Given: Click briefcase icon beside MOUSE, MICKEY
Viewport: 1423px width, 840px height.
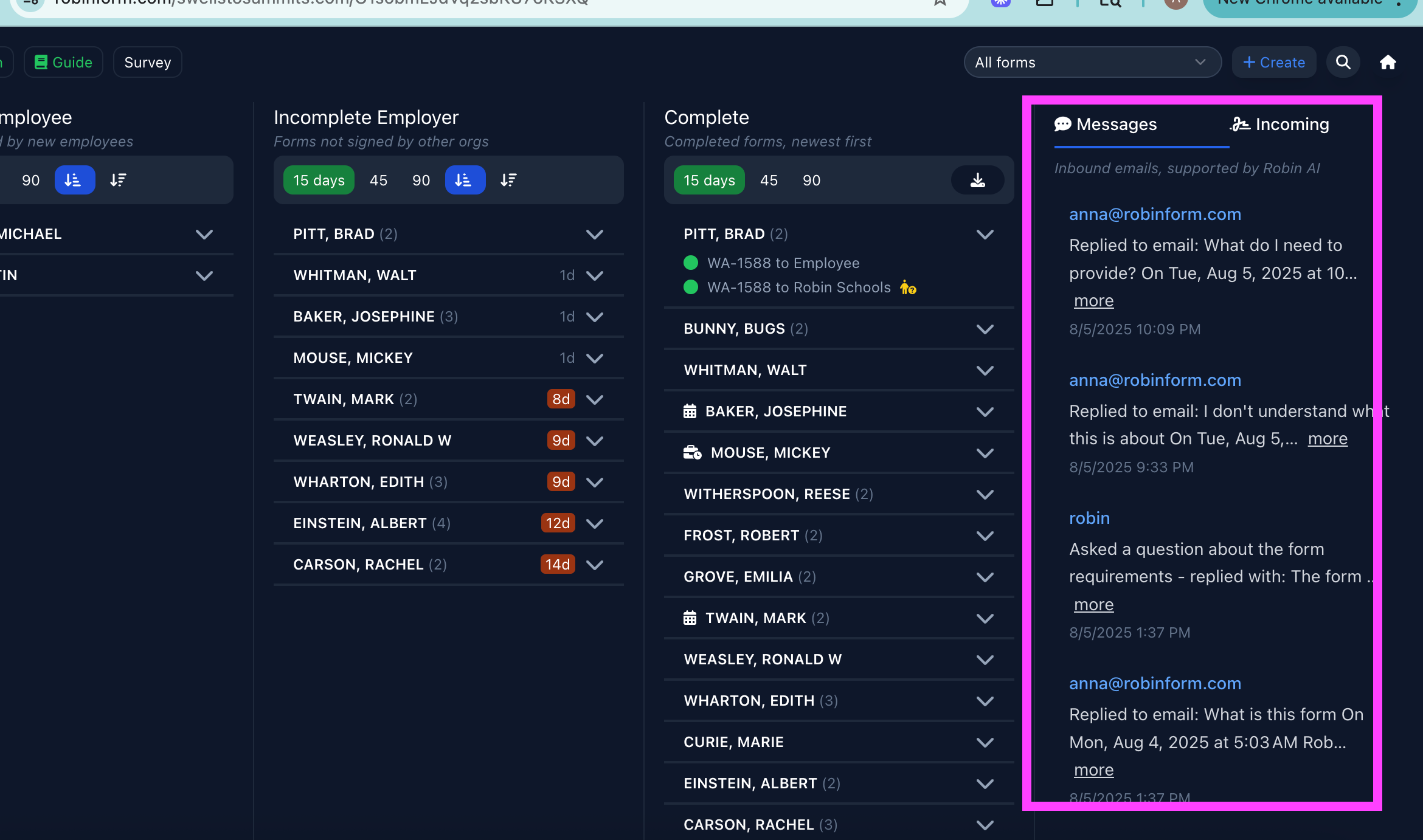Looking at the screenshot, I should click(692, 453).
